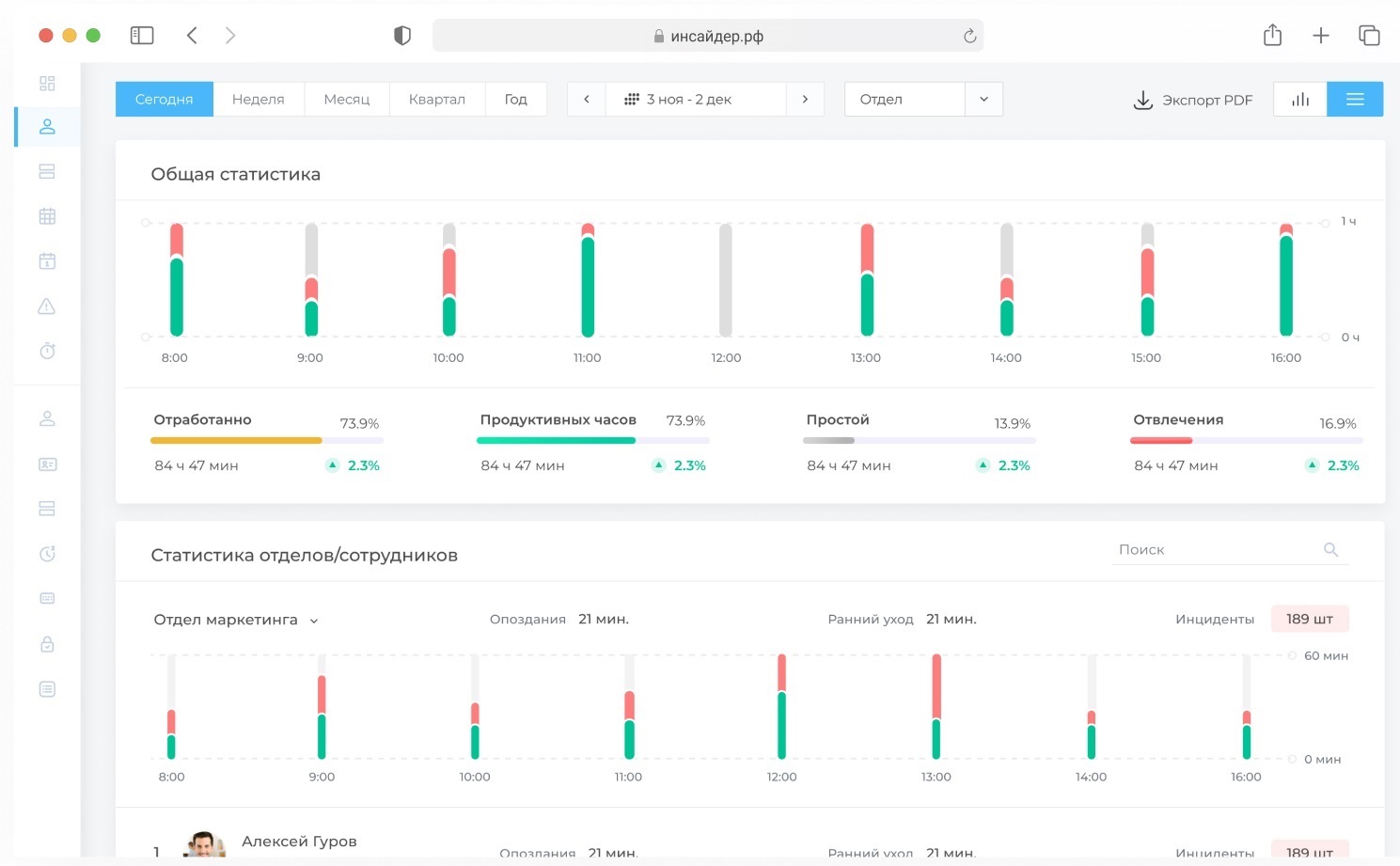Click the stopwatch timer icon in sidebar

click(x=47, y=351)
